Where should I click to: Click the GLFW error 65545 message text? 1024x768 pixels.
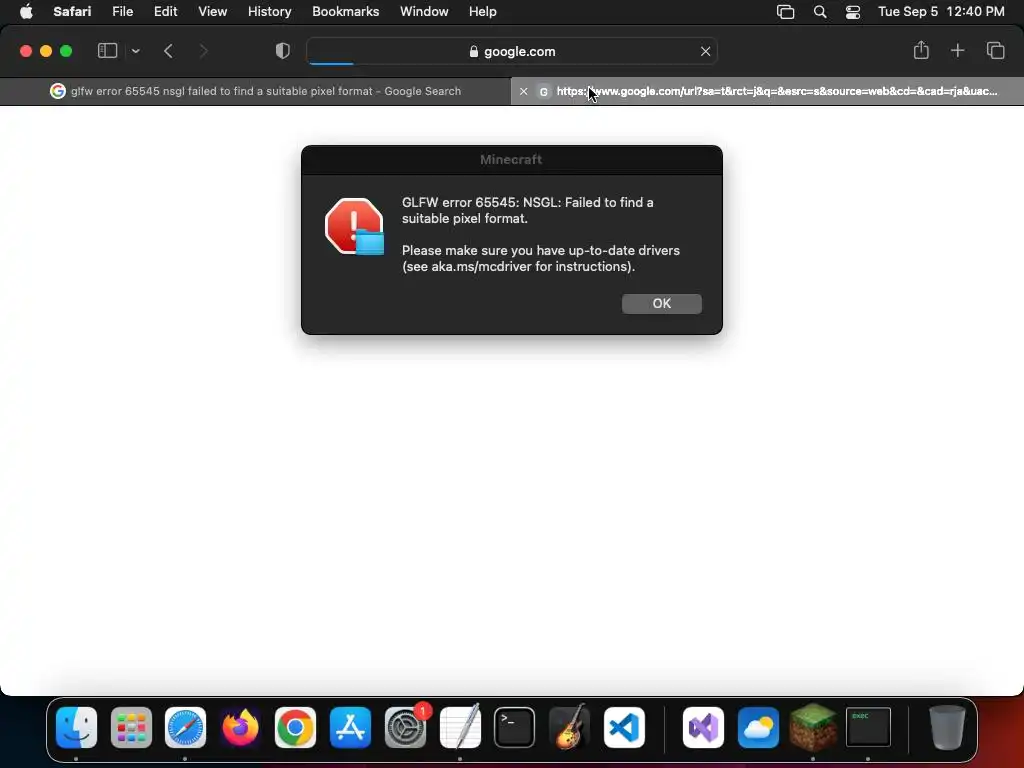point(528,210)
